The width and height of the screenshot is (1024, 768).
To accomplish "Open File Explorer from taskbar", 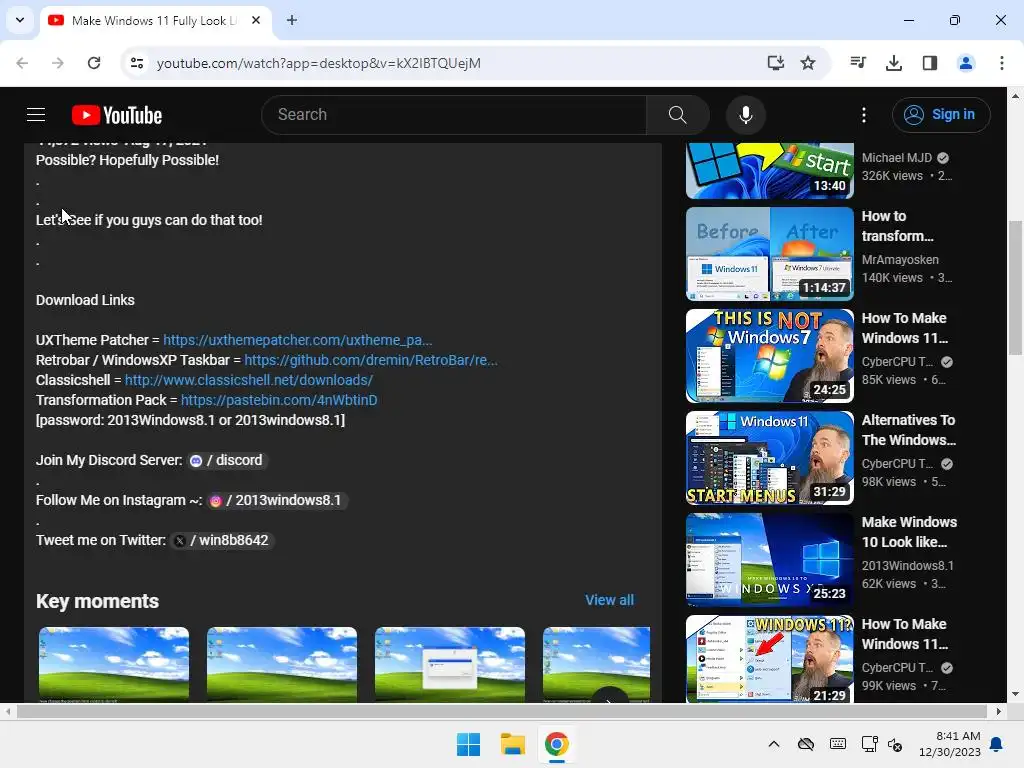I will click(513, 744).
